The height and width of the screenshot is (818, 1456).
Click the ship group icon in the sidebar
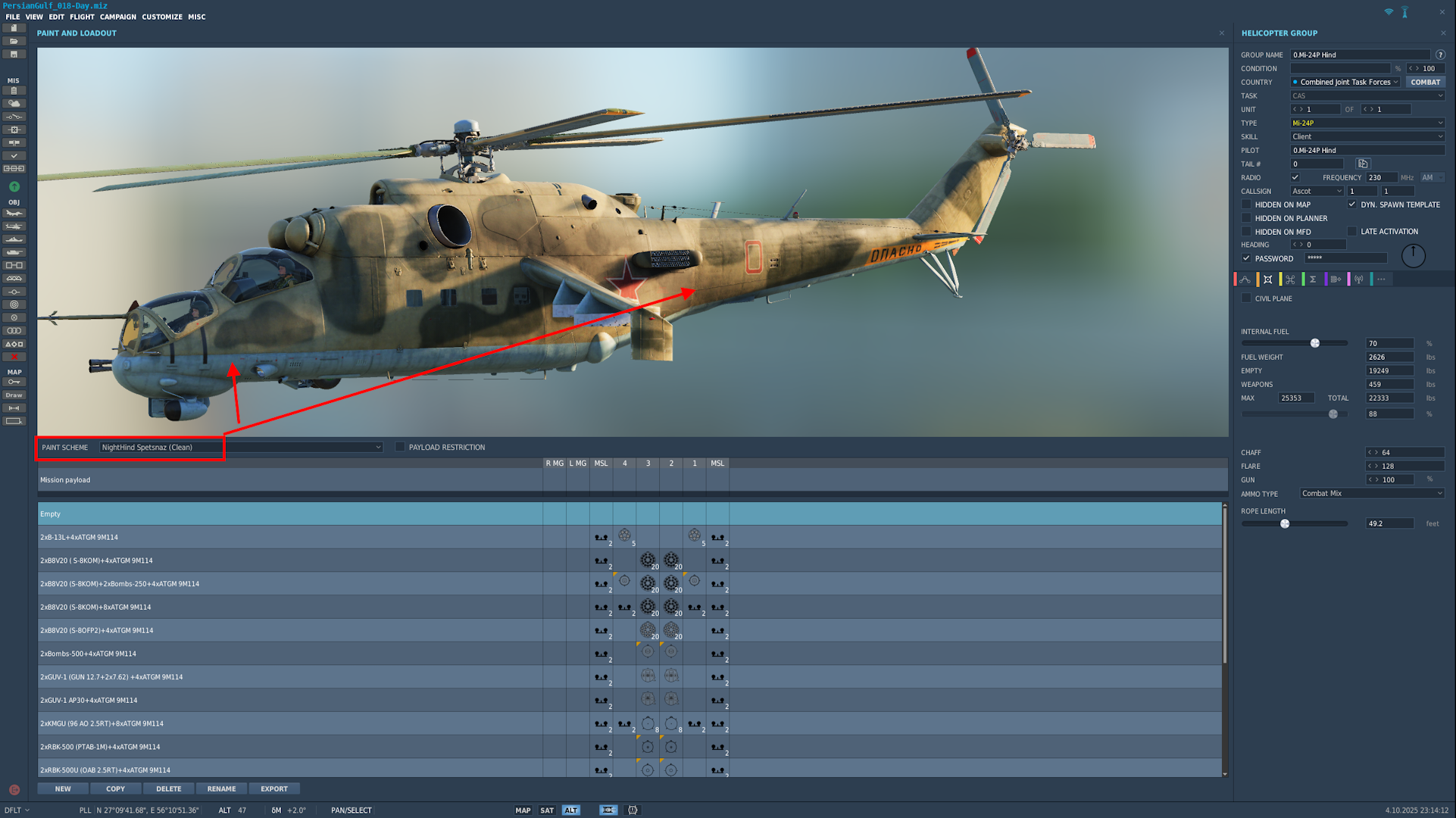tap(14, 239)
